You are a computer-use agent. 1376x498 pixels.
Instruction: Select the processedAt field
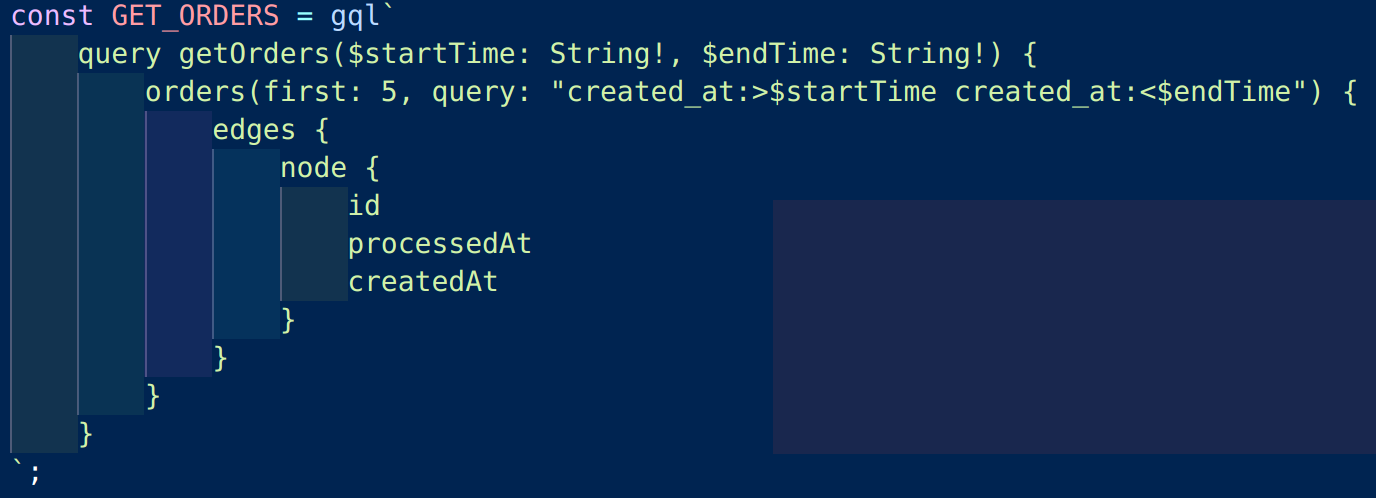tap(439, 244)
